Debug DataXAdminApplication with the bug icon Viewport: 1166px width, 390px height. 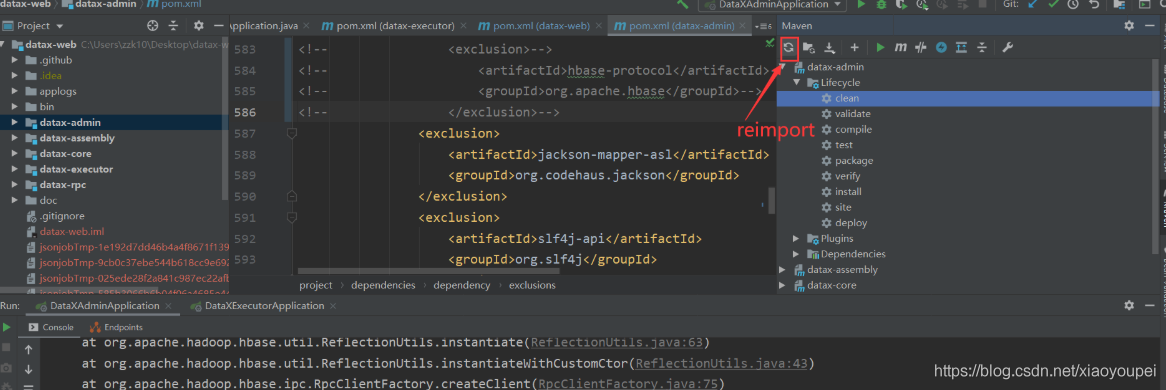tap(881, 4)
